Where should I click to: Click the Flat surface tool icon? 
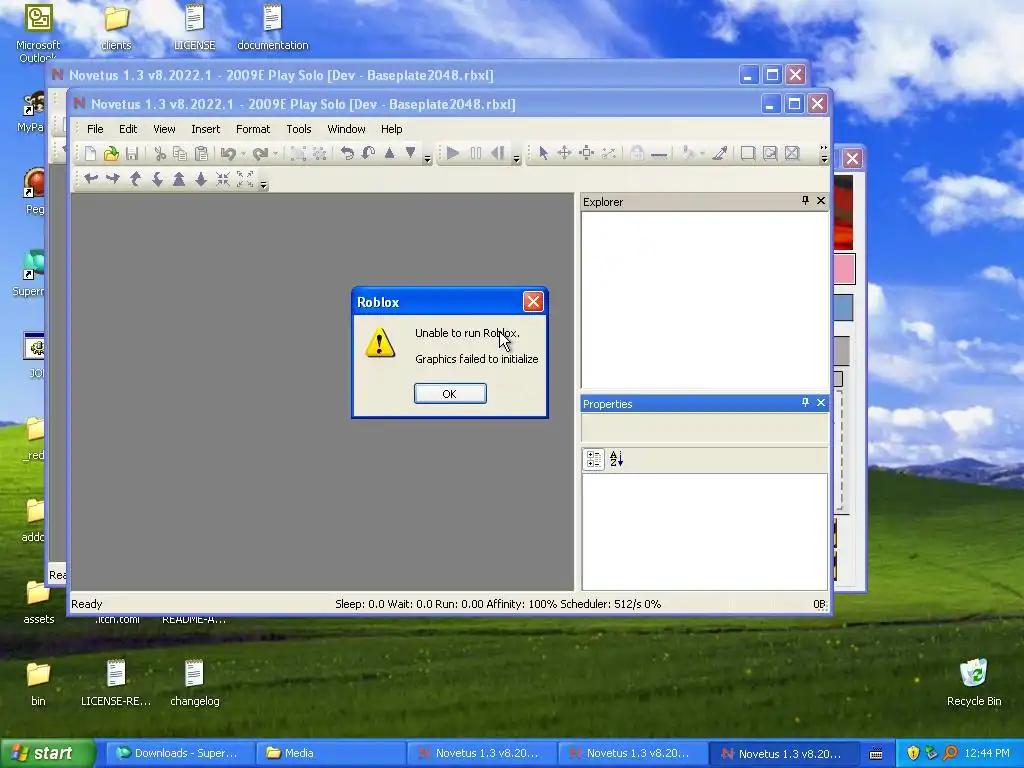tap(659, 155)
